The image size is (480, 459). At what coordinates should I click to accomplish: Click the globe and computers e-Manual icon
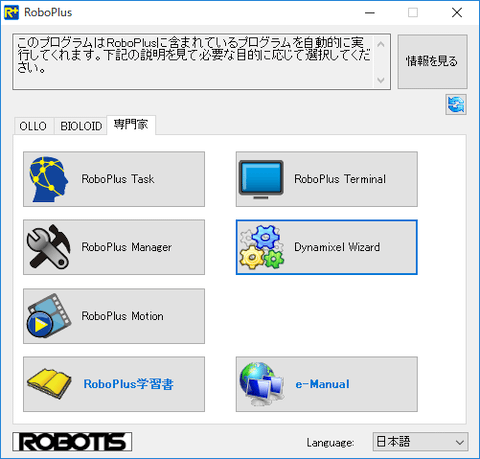click(x=262, y=384)
